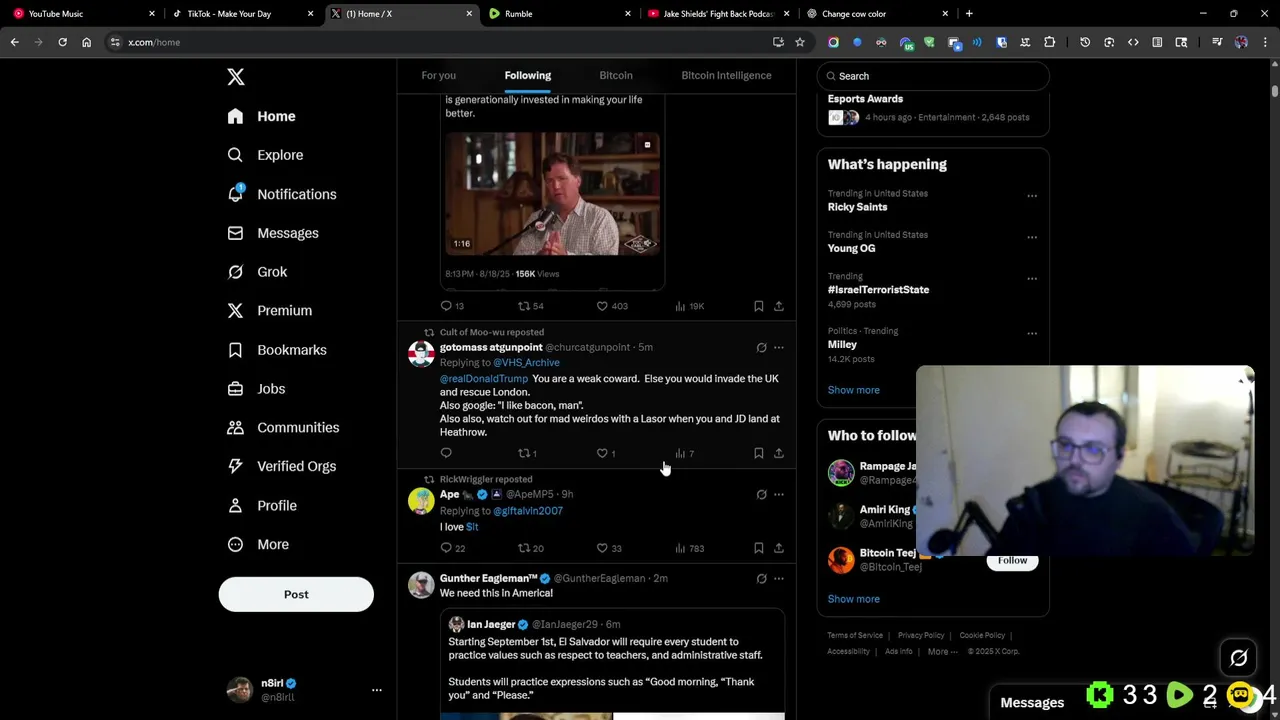Follow Bitcoin Teej
1280x720 pixels.
(x=1012, y=561)
